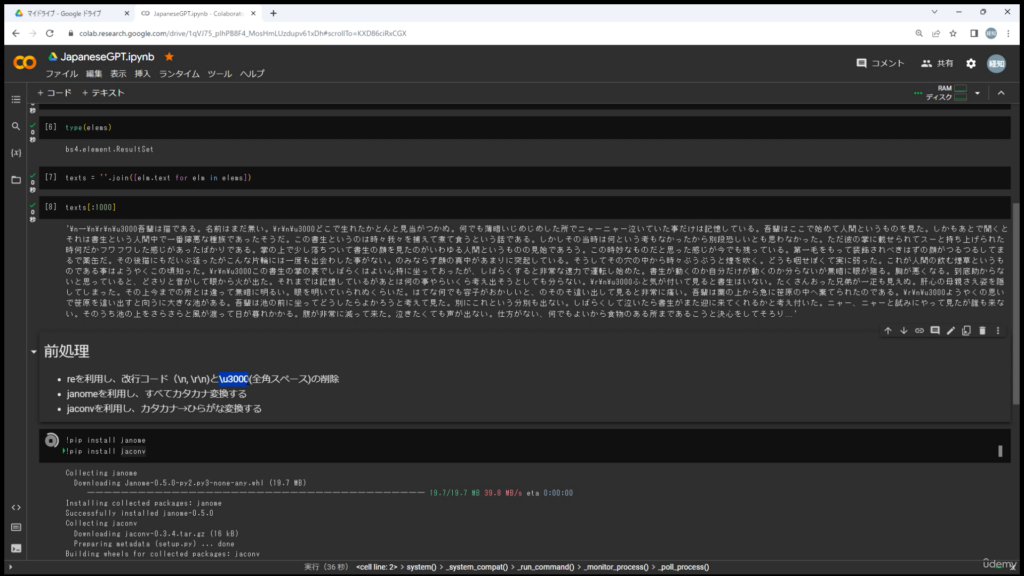The height and width of the screenshot is (576, 1024).
Task: Open the notebook search panel
Action: tap(16, 127)
